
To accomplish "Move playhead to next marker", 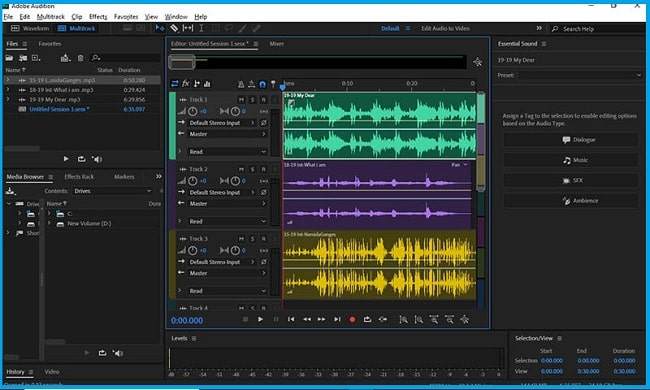I will (x=337, y=319).
